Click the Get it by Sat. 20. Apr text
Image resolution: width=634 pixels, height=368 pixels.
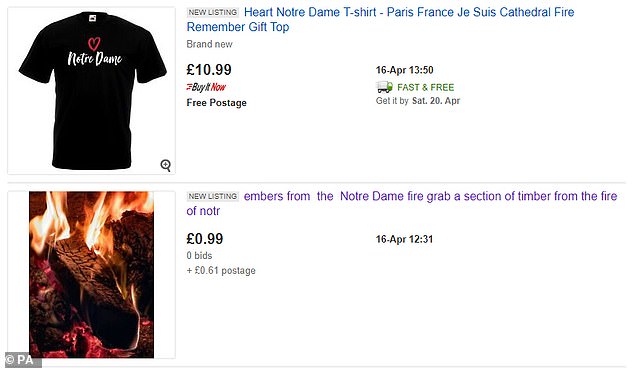click(418, 101)
